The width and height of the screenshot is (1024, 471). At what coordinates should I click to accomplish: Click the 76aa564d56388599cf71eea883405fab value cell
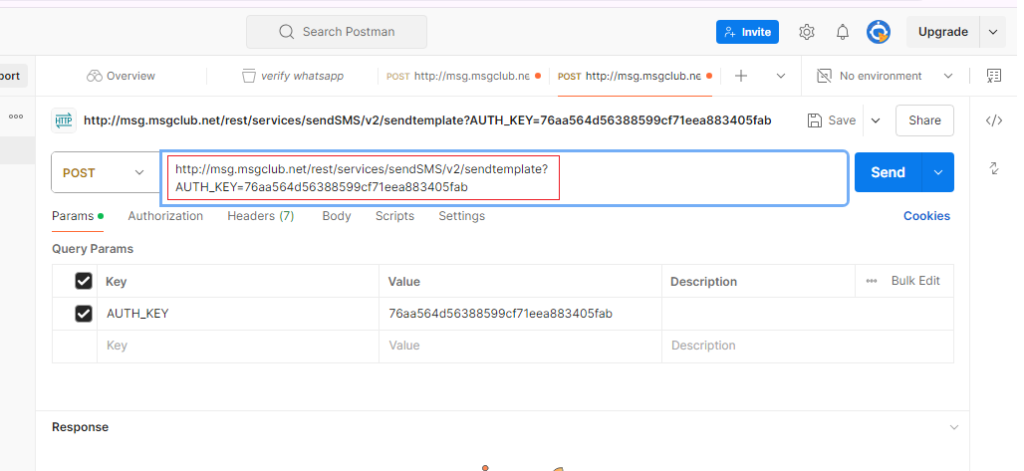(520, 314)
